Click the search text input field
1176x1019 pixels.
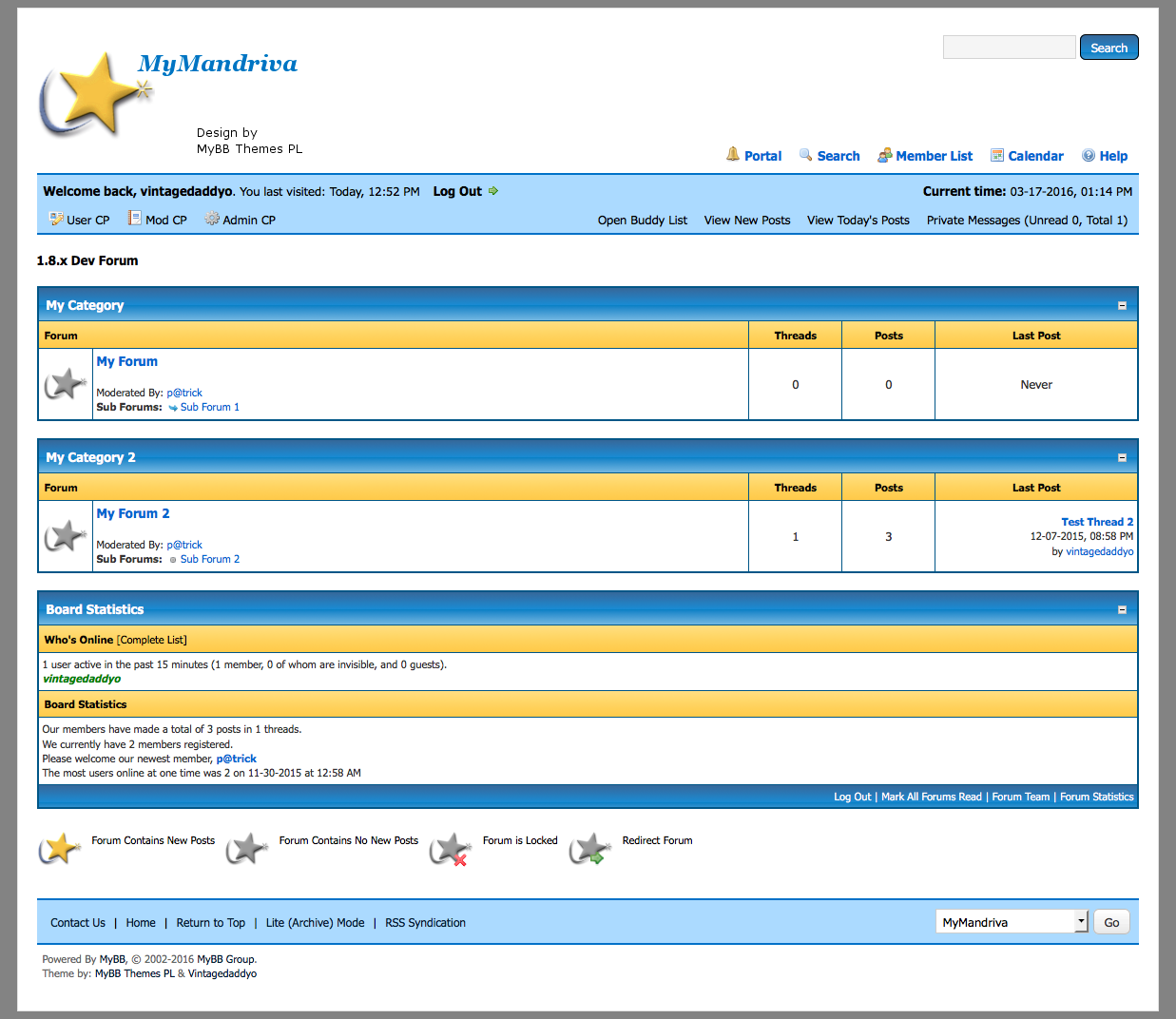click(x=1009, y=48)
